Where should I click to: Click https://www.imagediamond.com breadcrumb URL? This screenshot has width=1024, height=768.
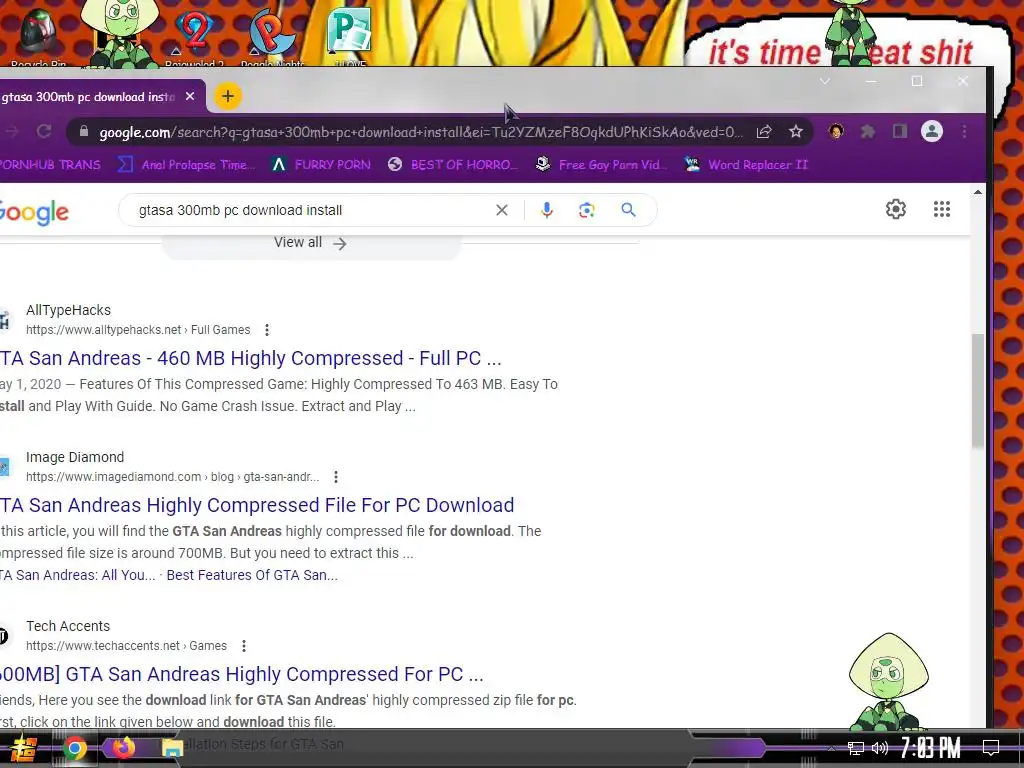114,477
